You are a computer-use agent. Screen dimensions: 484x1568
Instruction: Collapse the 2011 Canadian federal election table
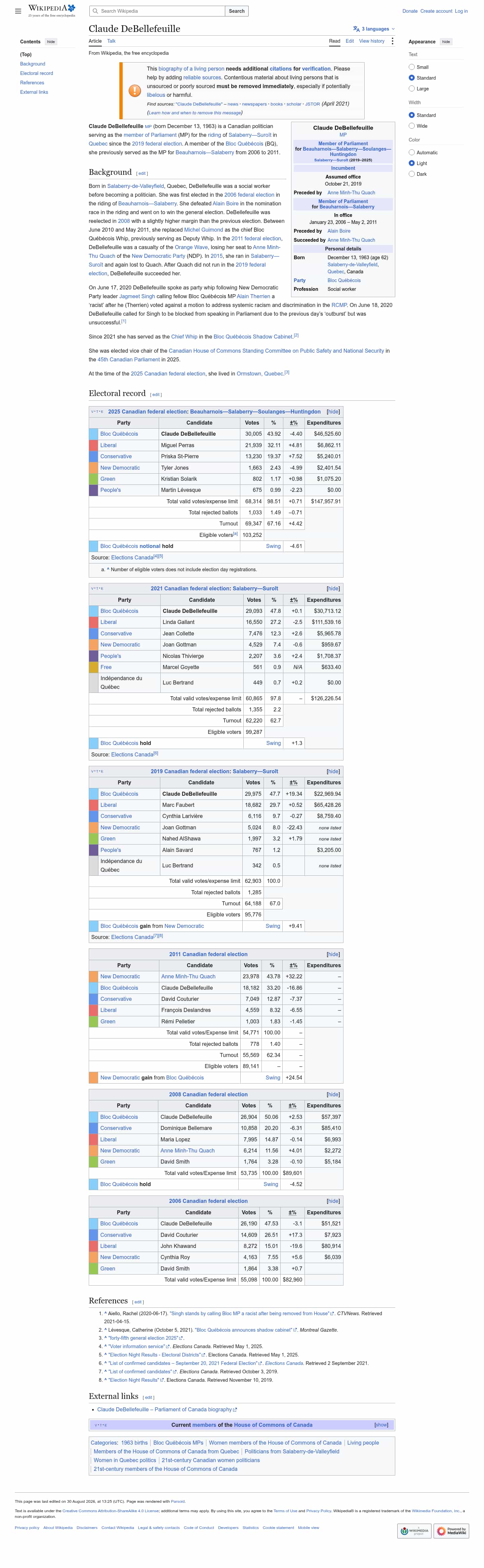coord(333,954)
